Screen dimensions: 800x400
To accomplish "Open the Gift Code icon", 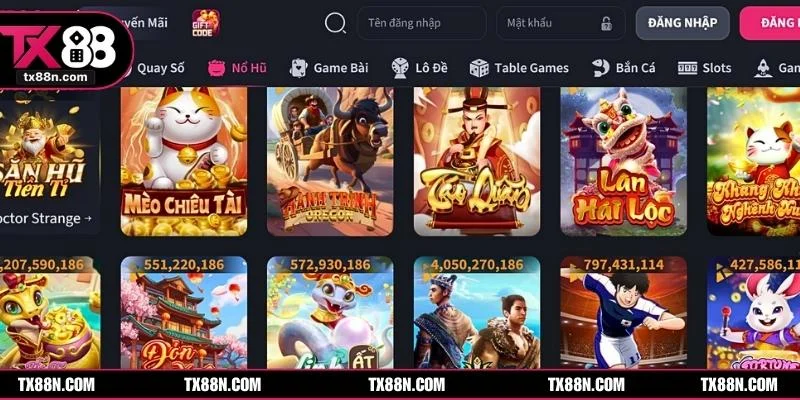I will click(206, 23).
